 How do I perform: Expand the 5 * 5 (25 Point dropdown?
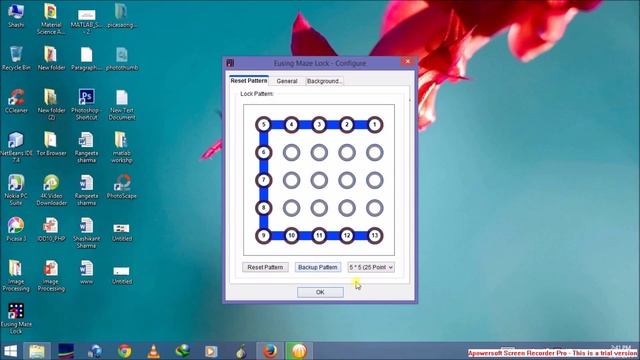click(x=371, y=267)
